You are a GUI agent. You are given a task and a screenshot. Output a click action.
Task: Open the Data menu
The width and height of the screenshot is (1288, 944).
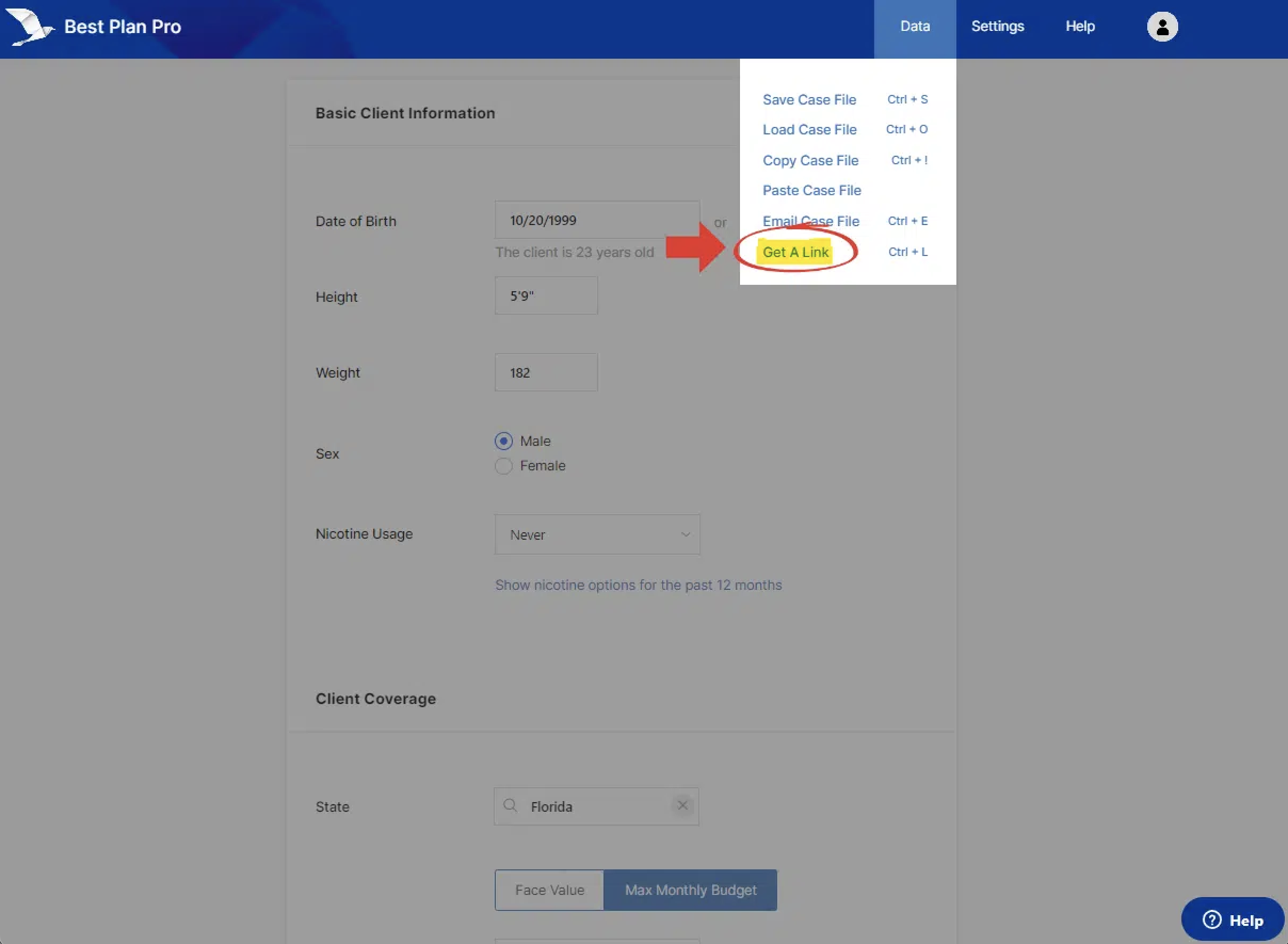pyautogui.click(x=914, y=26)
